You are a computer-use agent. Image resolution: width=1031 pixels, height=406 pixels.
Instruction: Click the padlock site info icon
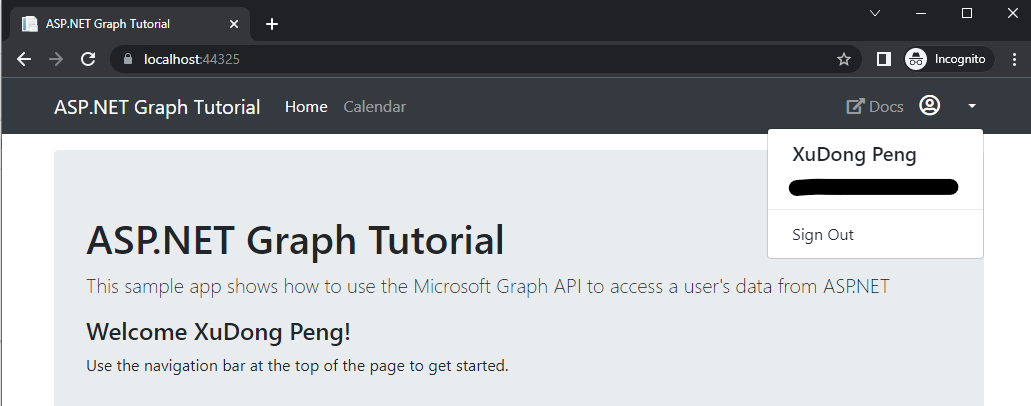pos(128,59)
